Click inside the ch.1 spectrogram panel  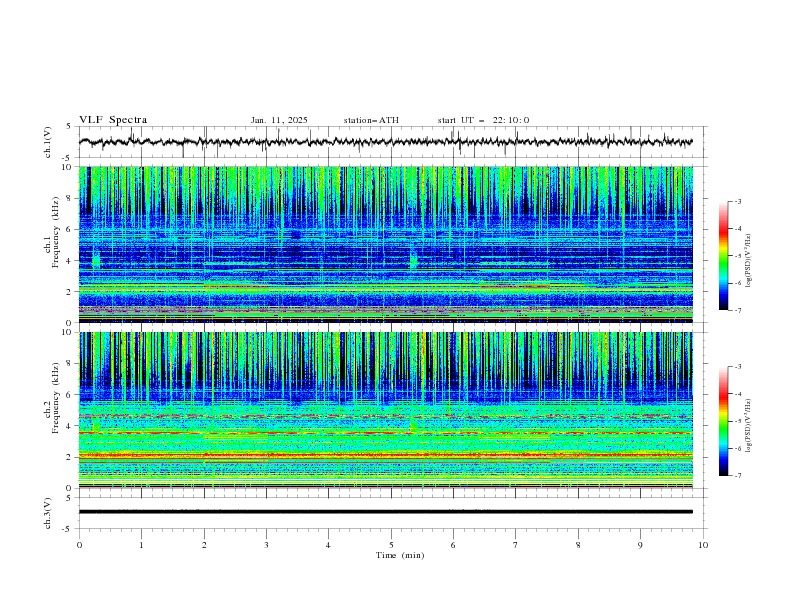(386, 244)
